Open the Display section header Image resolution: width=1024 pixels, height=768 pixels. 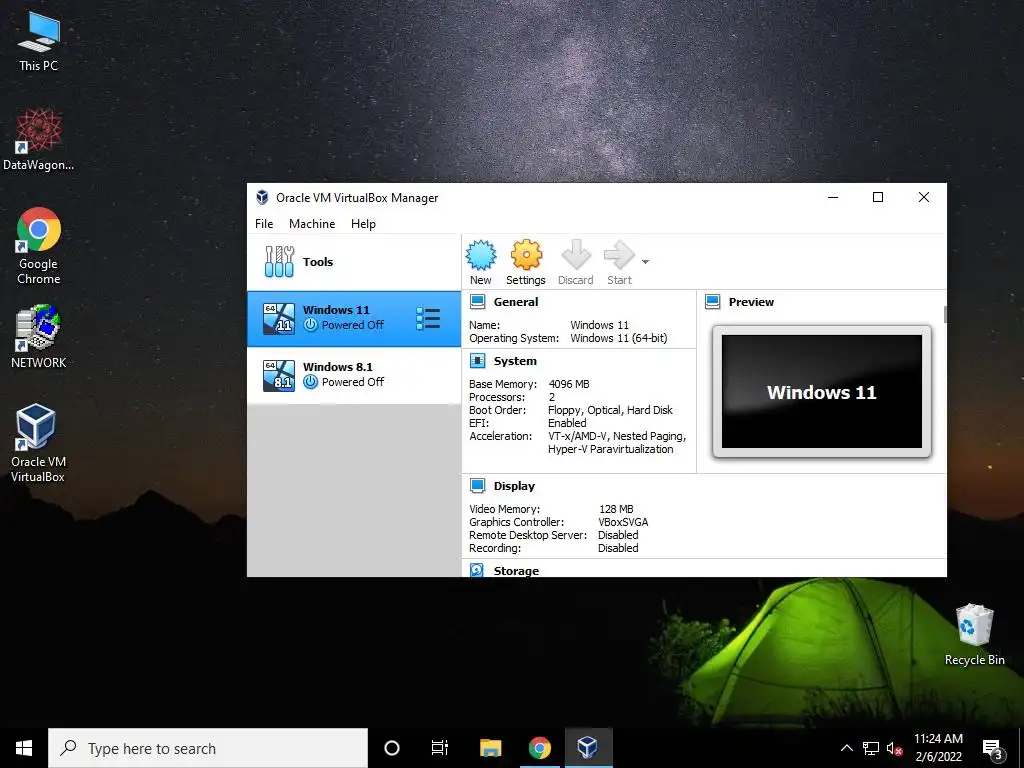[514, 486]
